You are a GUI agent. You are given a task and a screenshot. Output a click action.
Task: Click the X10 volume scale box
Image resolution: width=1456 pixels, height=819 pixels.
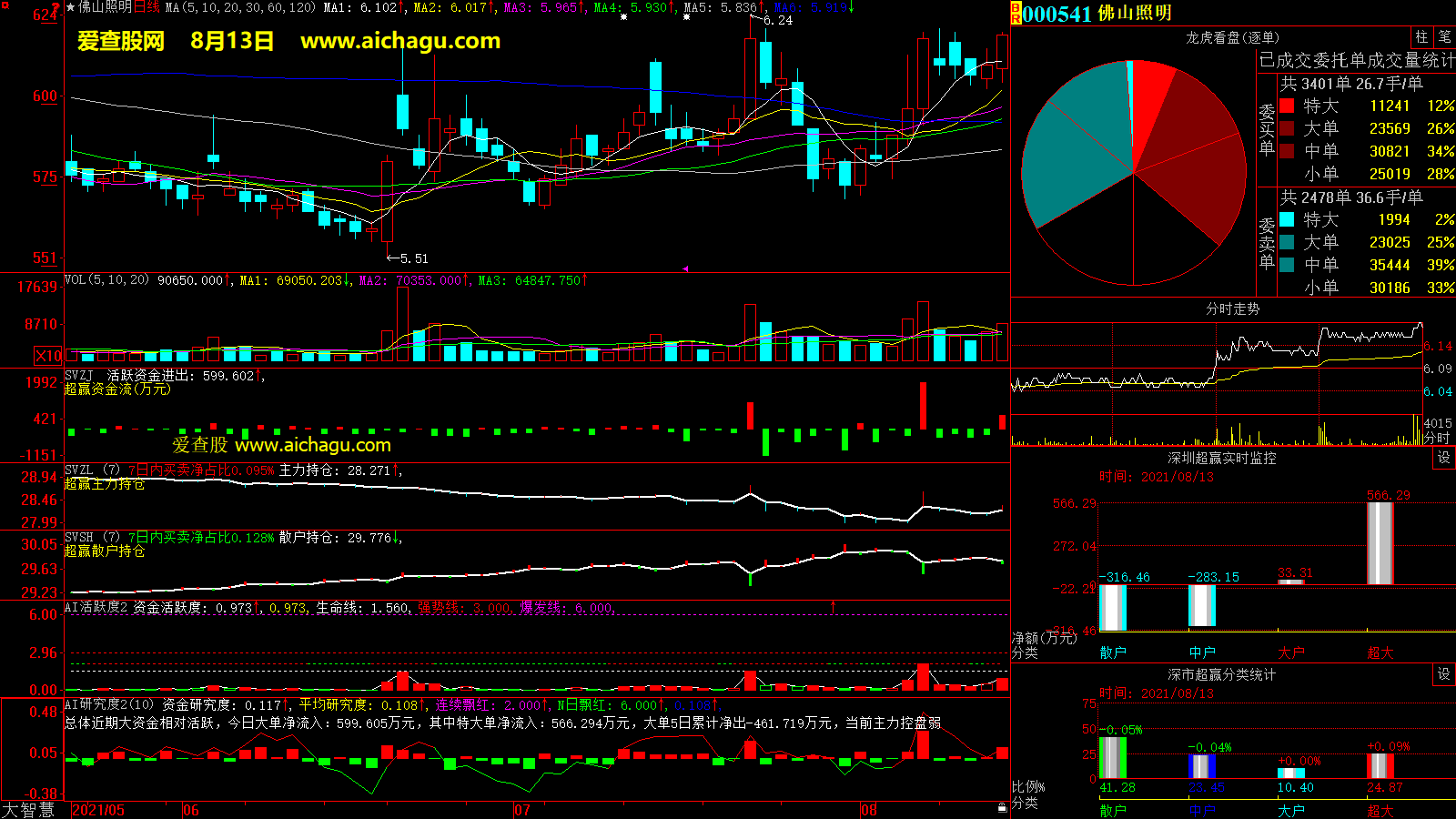click(x=48, y=356)
